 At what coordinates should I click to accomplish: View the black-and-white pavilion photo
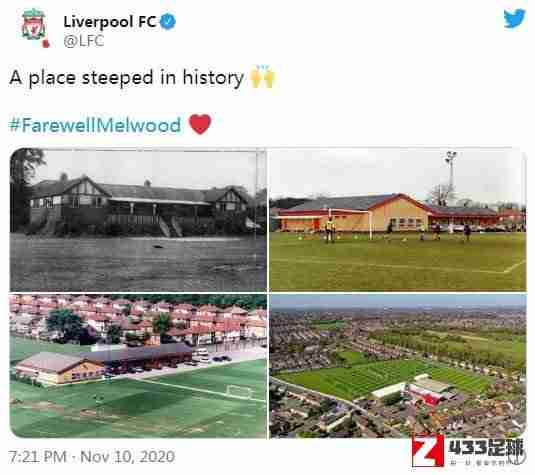click(138, 220)
